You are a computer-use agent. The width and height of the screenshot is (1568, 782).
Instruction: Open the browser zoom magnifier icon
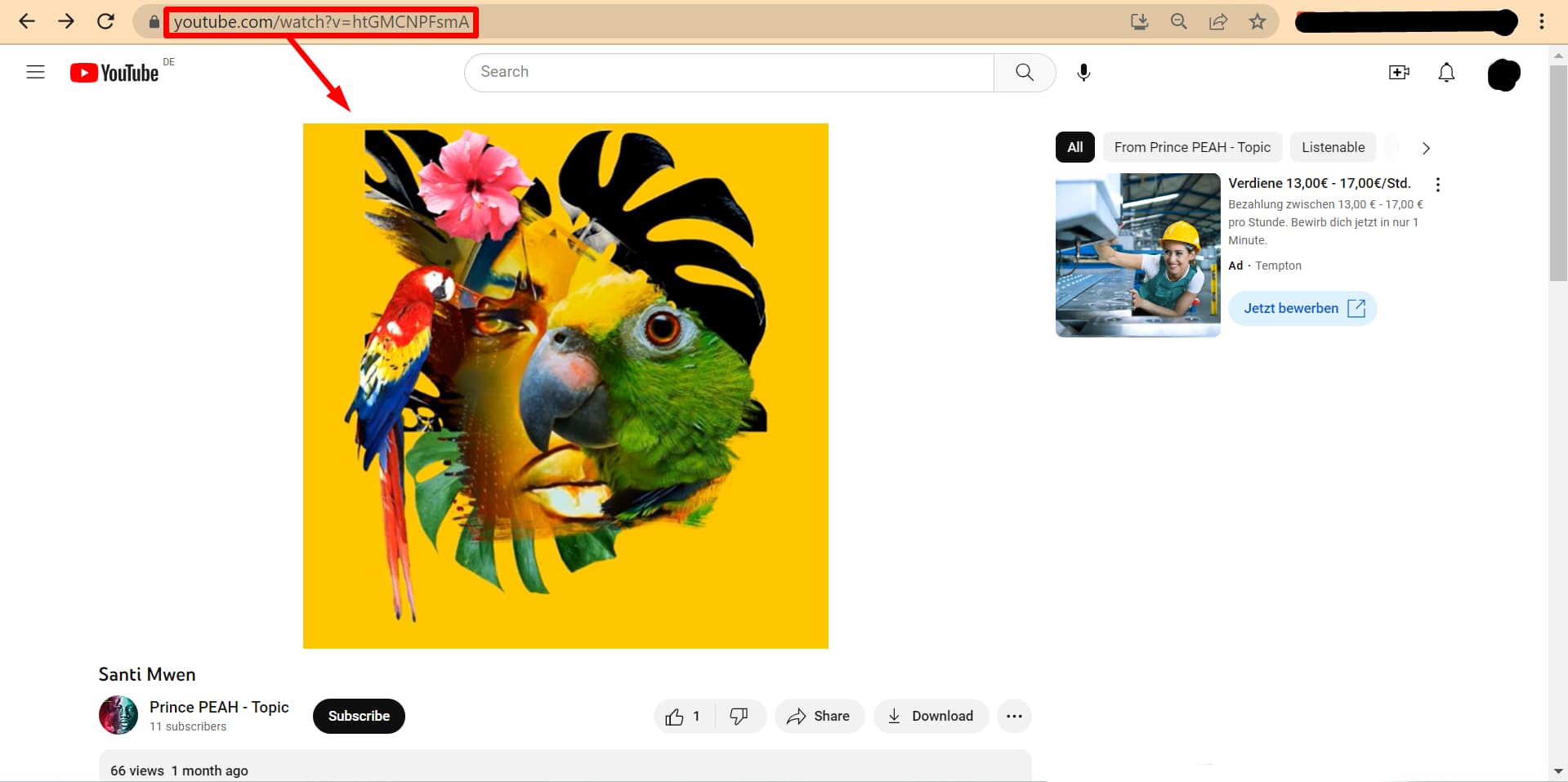tap(1178, 21)
